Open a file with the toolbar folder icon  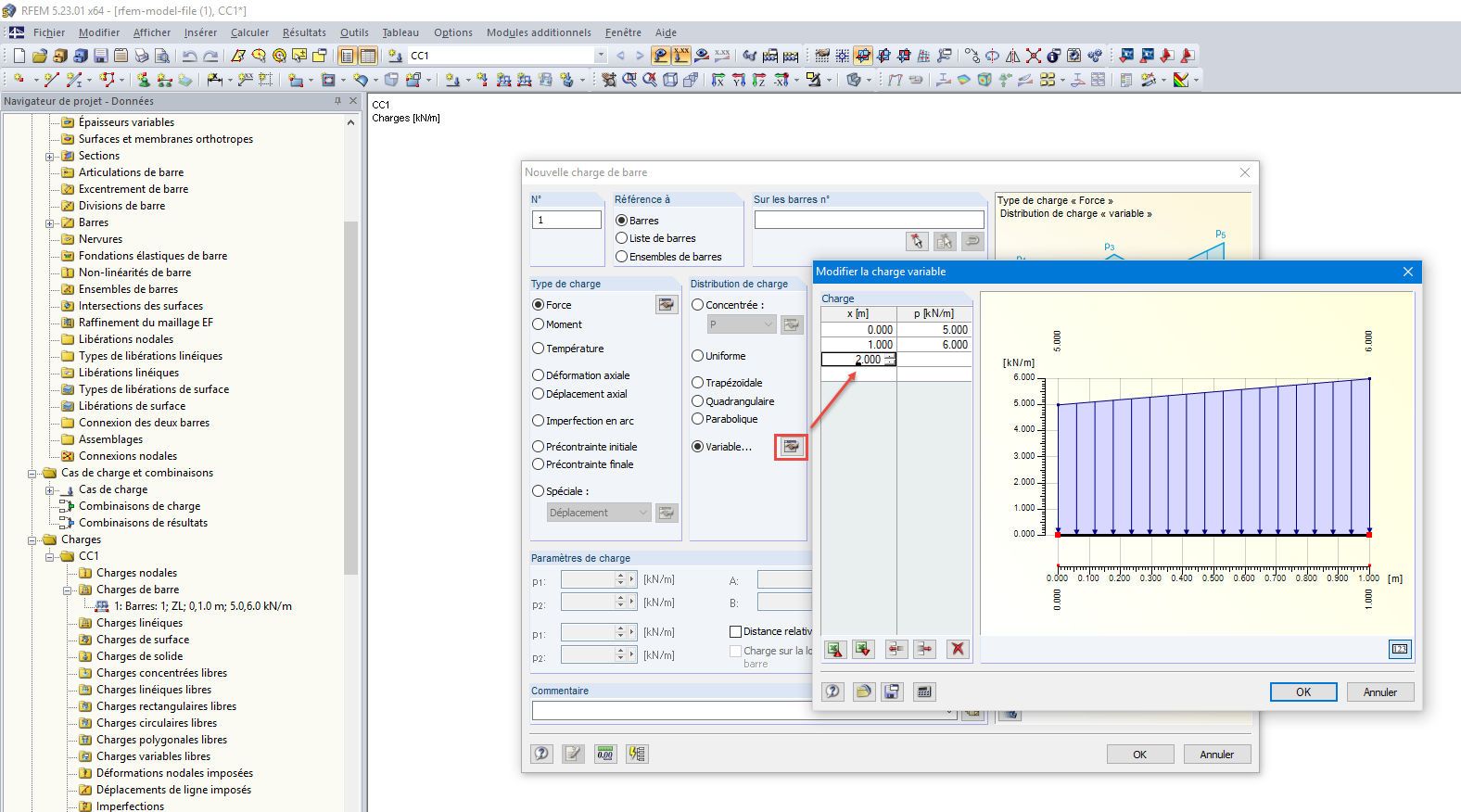click(40, 56)
